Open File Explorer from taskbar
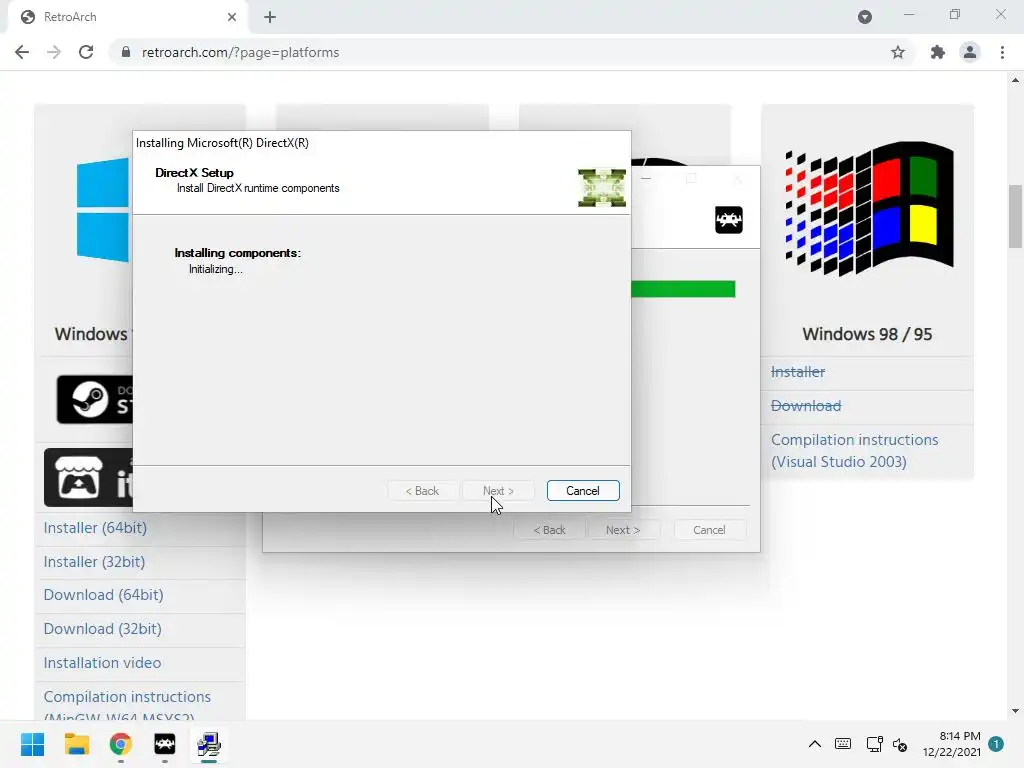The height and width of the screenshot is (768, 1024). coord(76,744)
